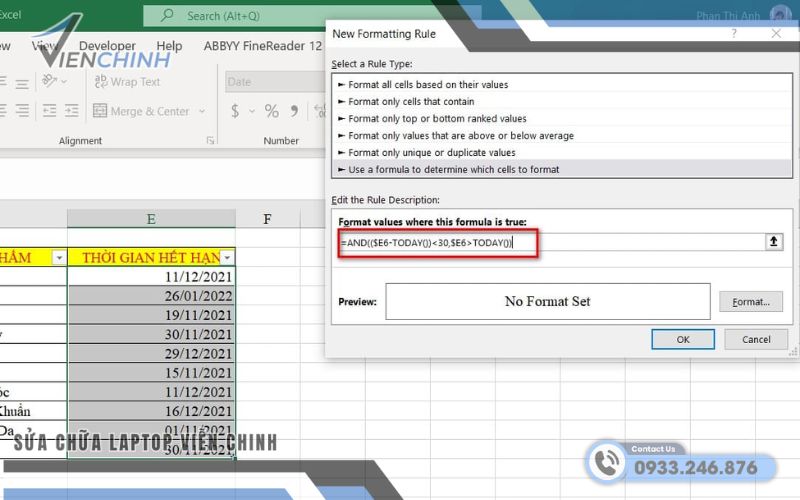The image size is (800, 500).
Task: Click the formula input field
Action: click(551, 242)
